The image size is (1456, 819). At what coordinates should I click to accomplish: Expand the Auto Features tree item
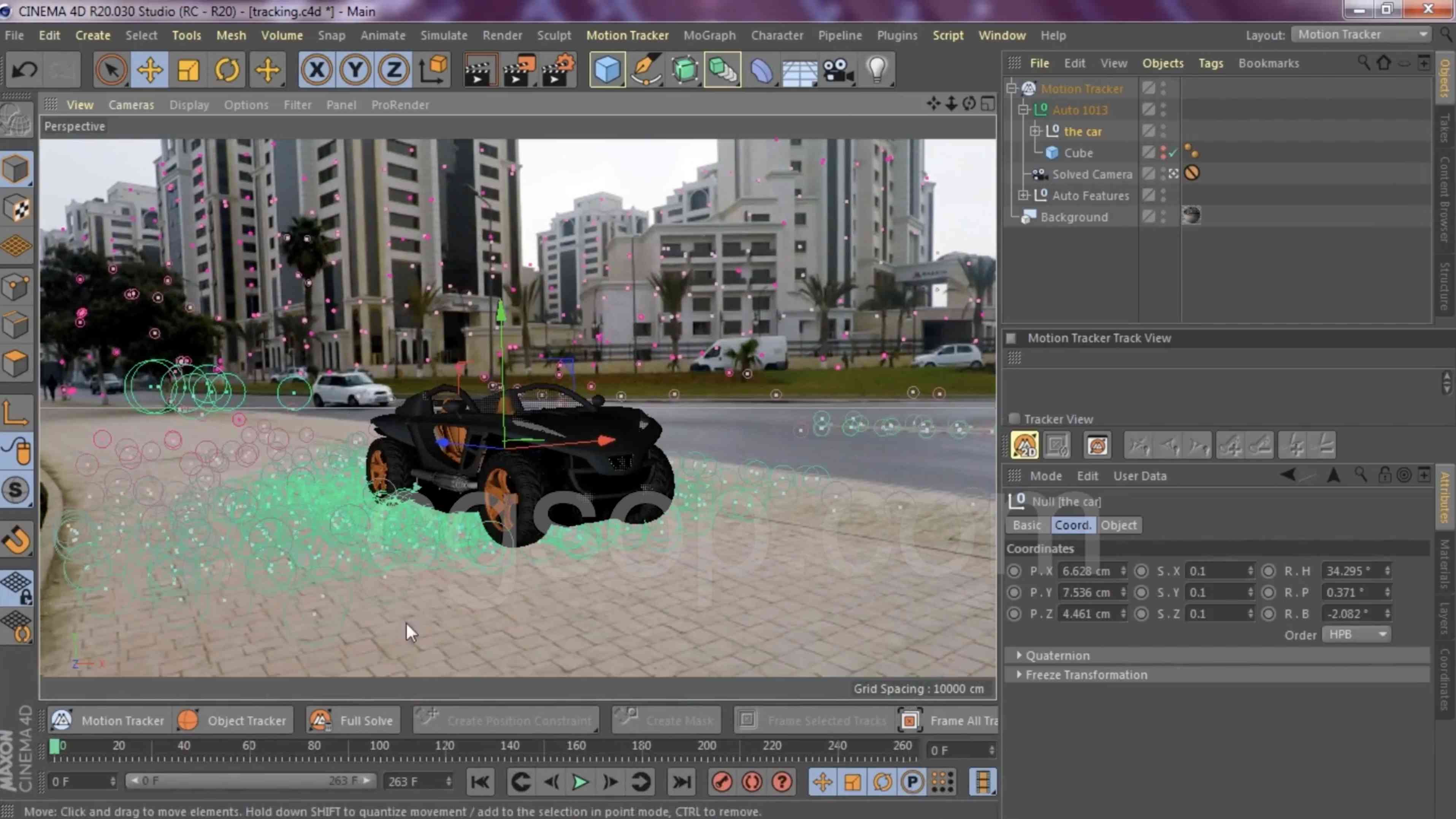point(1023,195)
